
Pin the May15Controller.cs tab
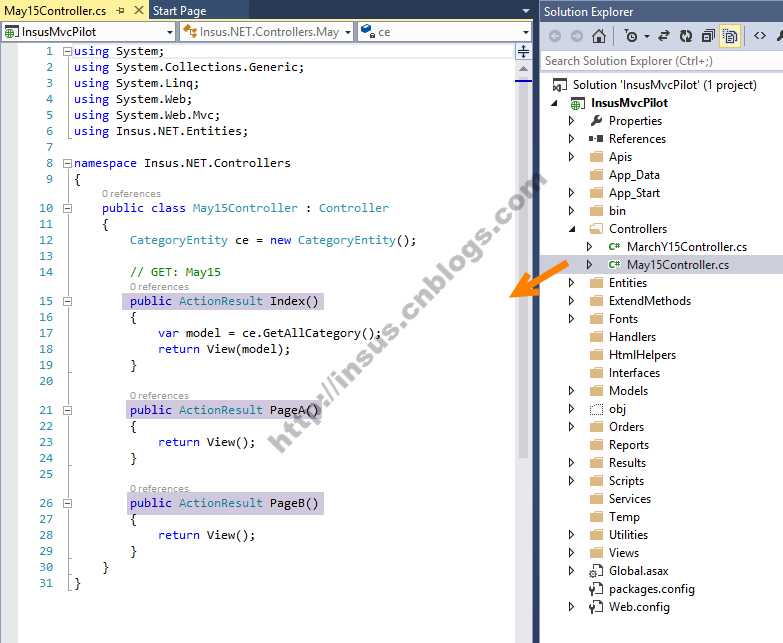click(x=120, y=10)
